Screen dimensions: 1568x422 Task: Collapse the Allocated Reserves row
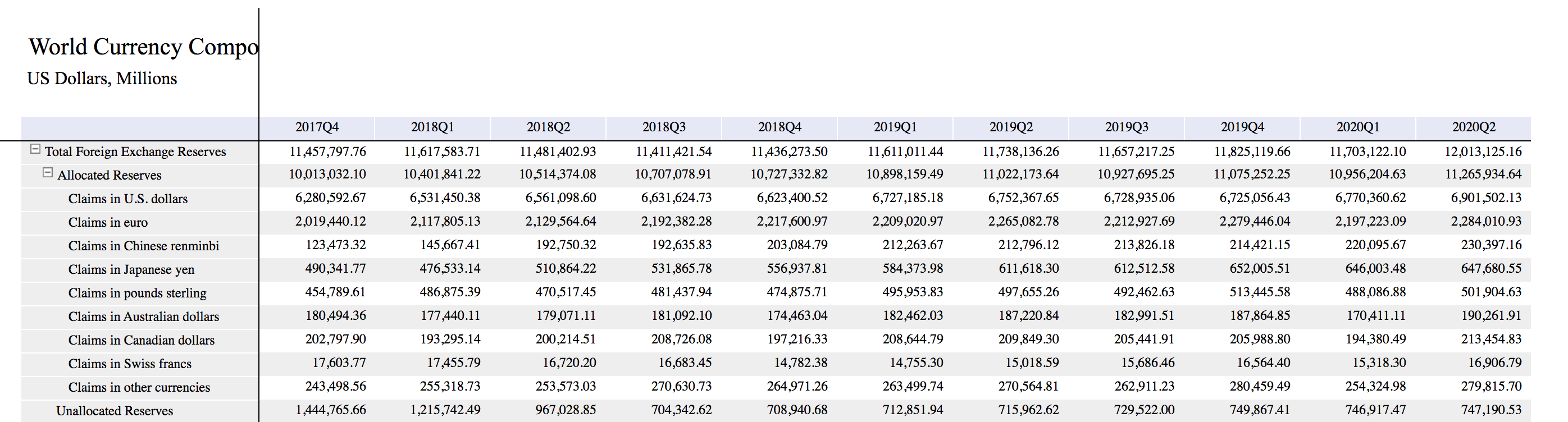48,173
